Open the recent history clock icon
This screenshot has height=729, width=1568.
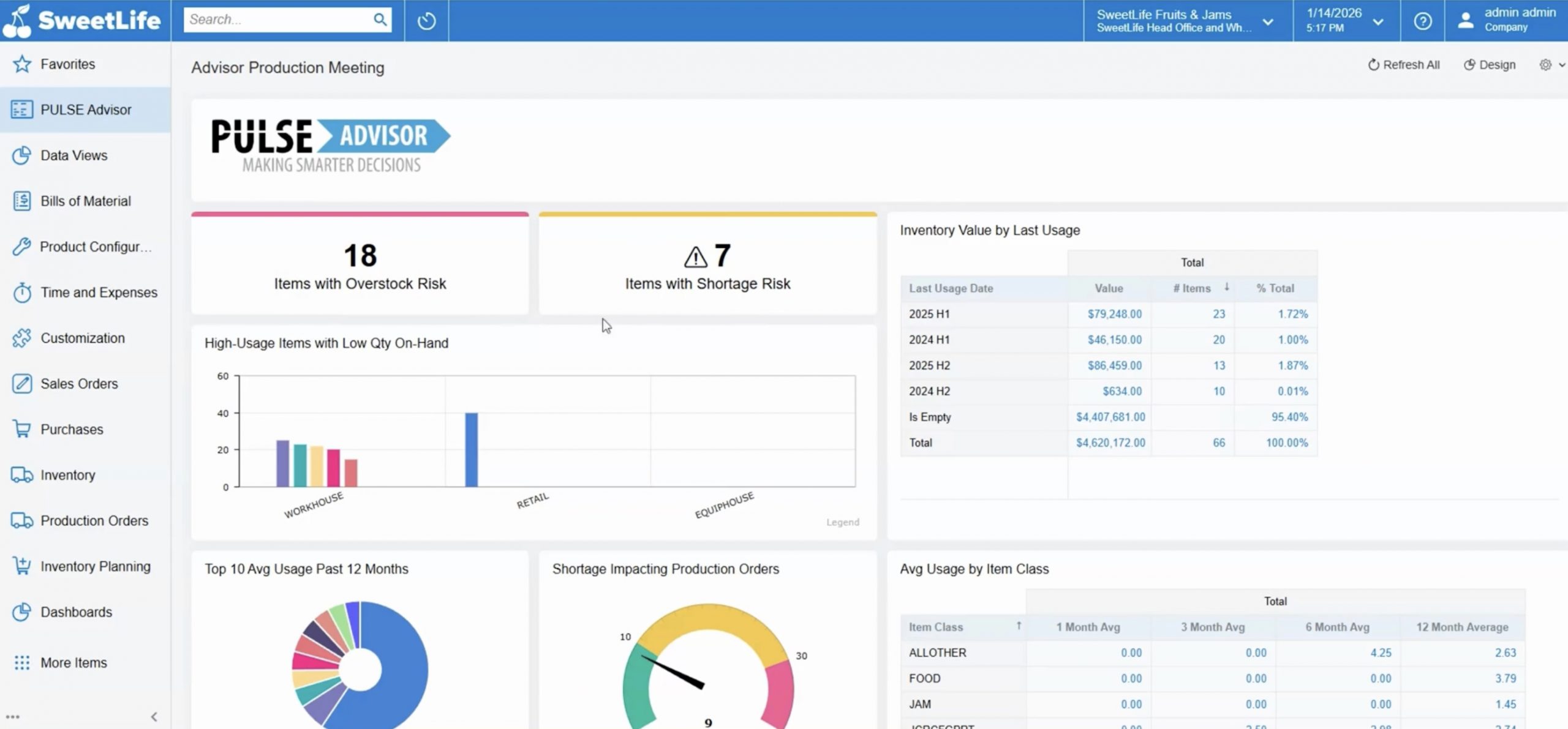[426, 21]
